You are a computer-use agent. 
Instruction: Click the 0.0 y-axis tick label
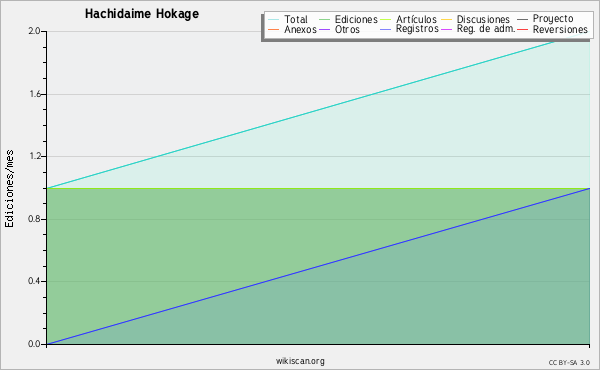pos(34,344)
